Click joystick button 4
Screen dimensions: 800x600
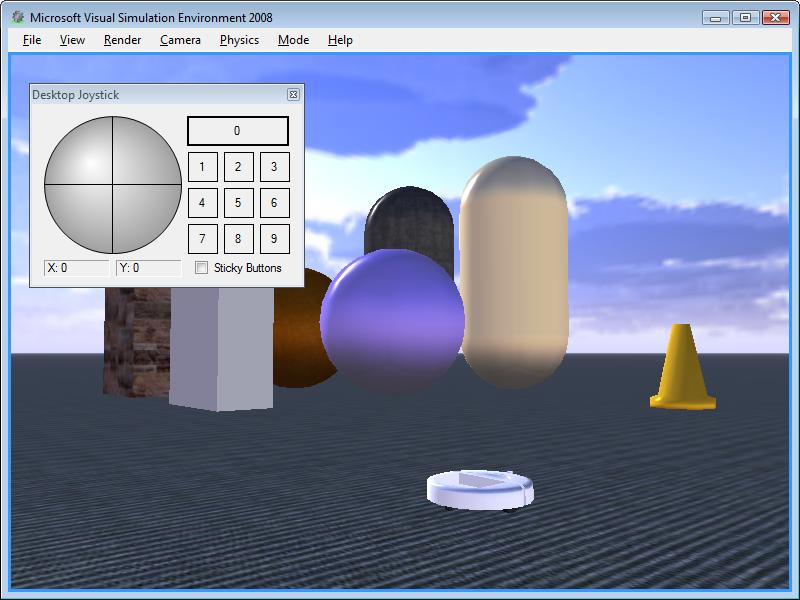point(203,203)
